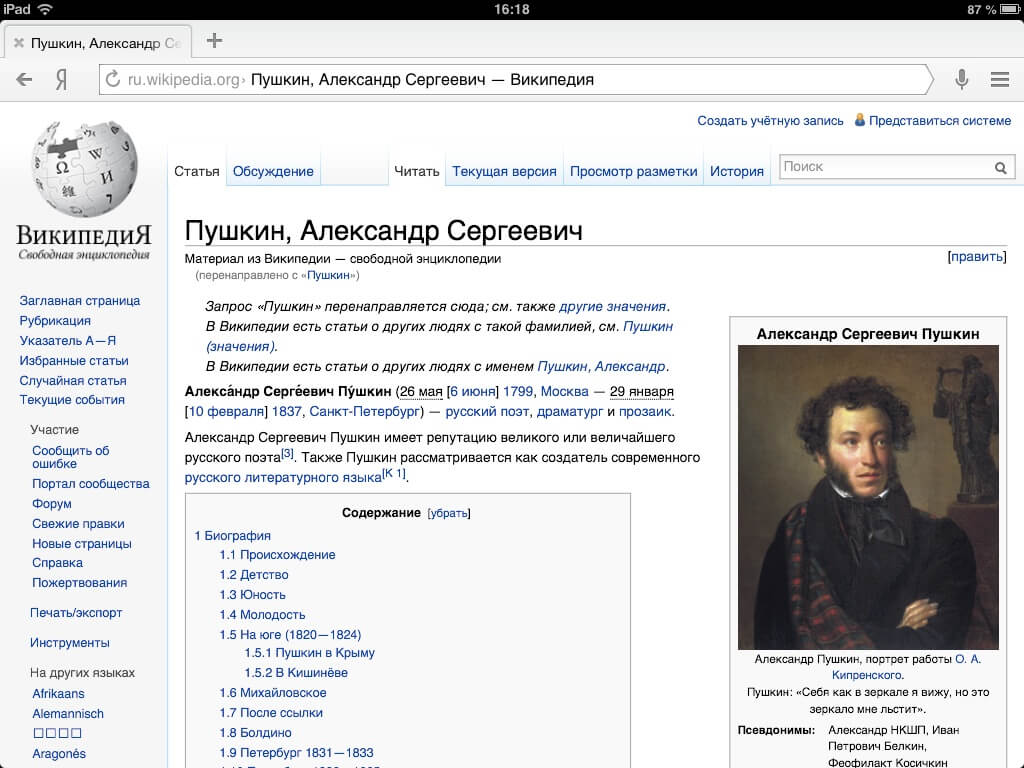Open Пожертвования sidebar link
Image resolution: width=1024 pixels, height=768 pixels.
click(x=80, y=583)
